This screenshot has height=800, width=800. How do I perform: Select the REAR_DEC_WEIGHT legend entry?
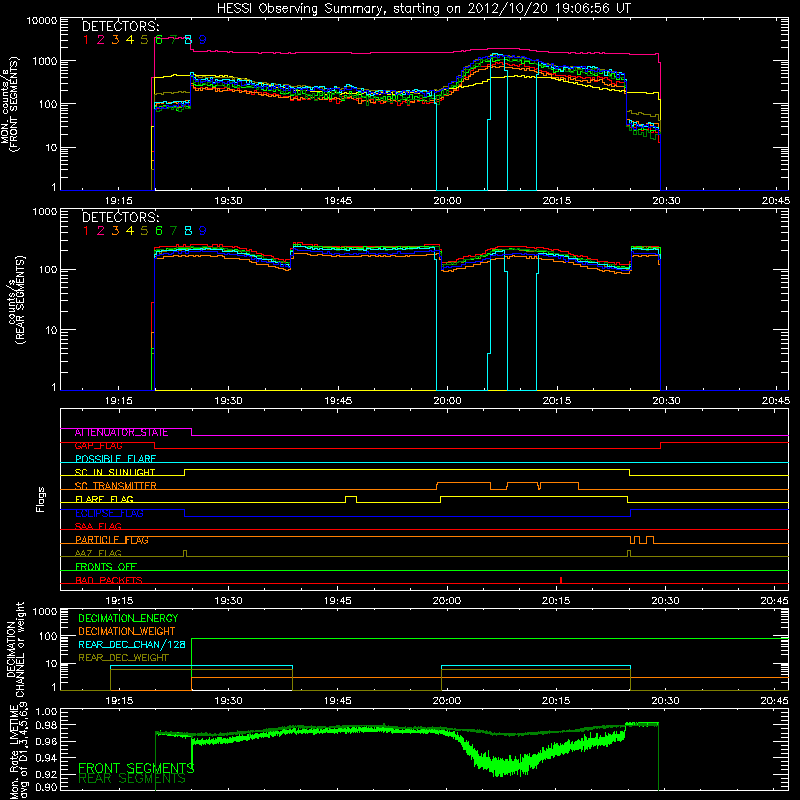pyautogui.click(x=123, y=658)
